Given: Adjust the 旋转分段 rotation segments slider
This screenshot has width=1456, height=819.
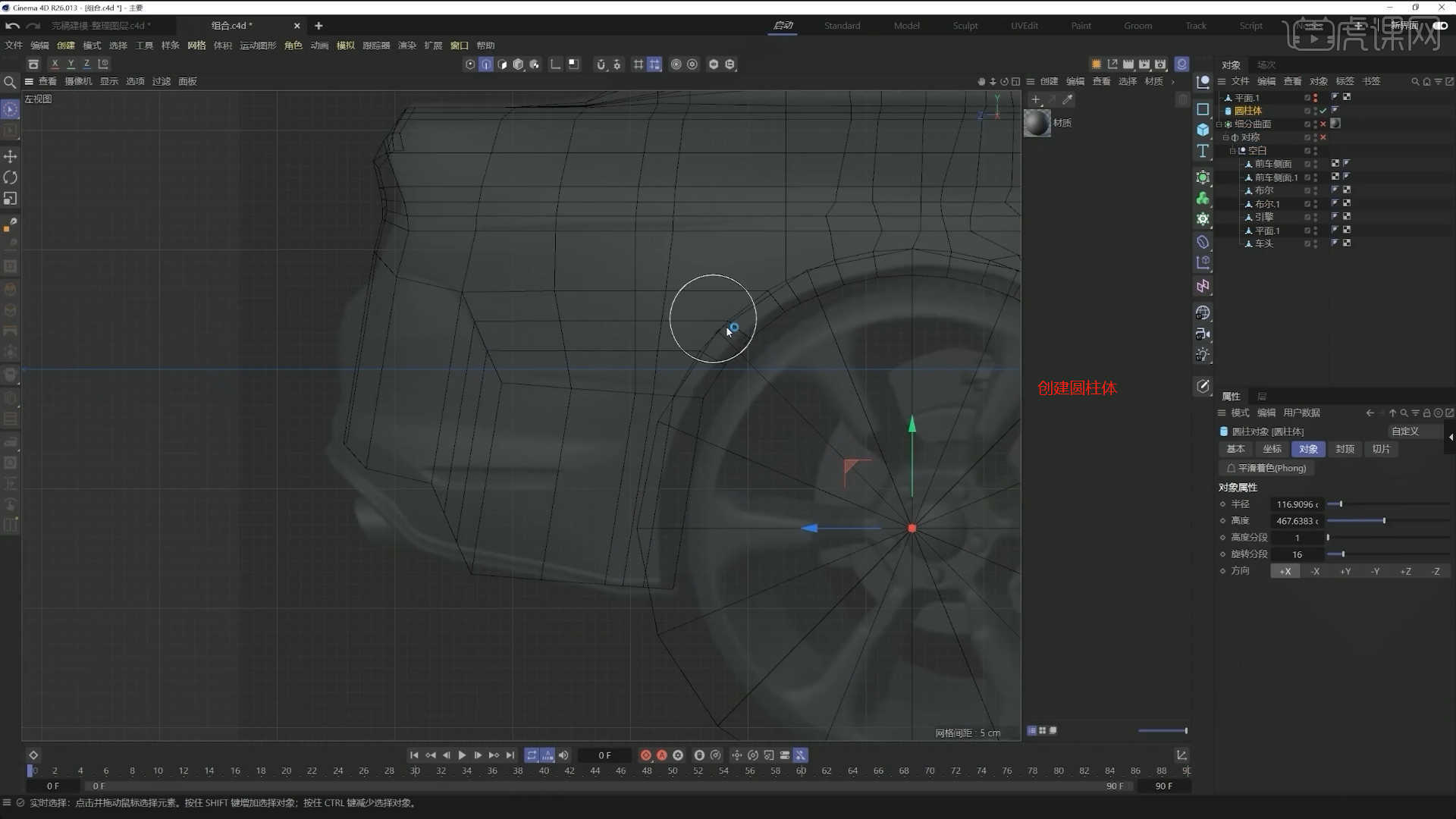Looking at the screenshot, I should click(1388, 554).
